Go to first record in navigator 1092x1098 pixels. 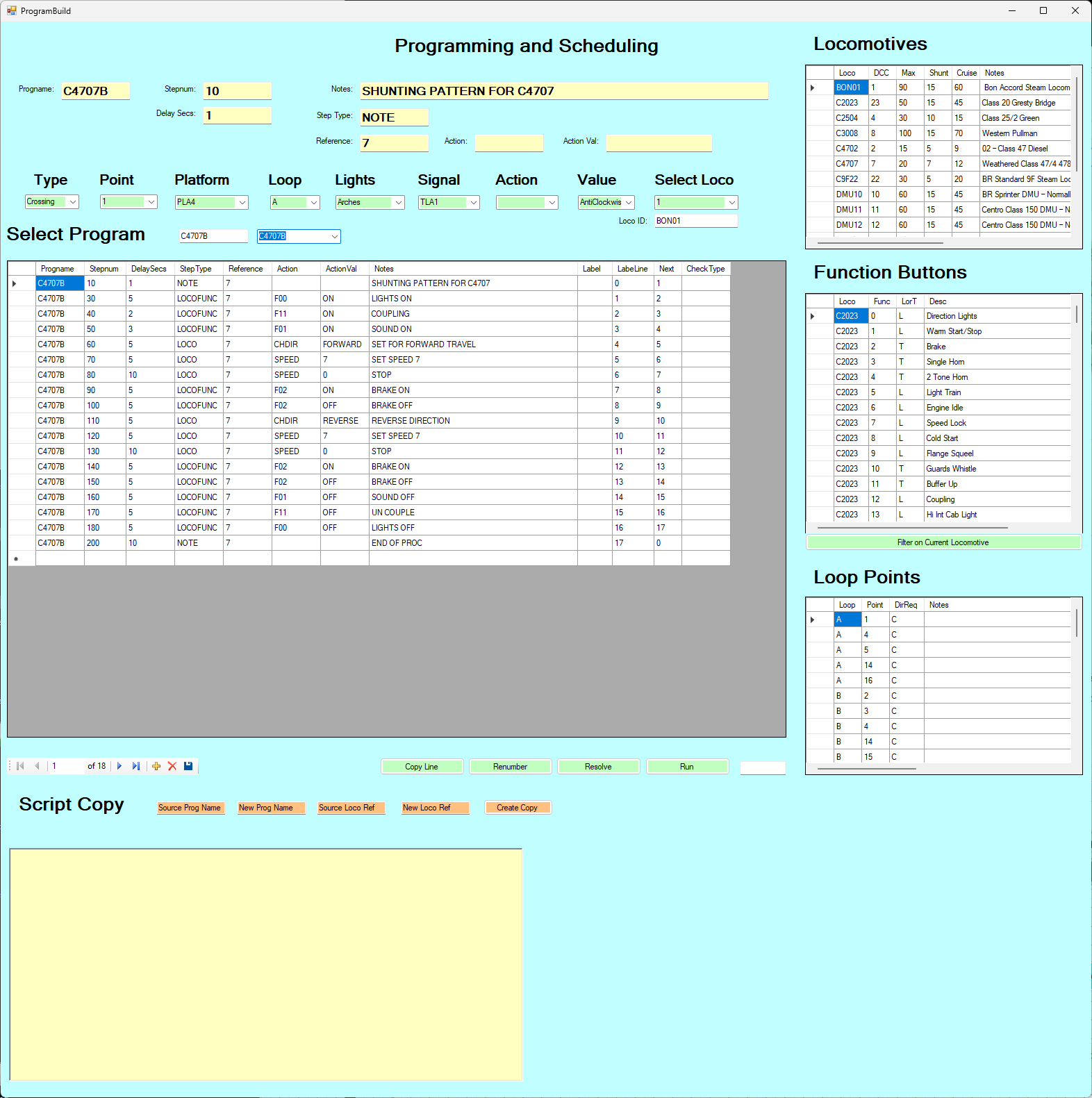pyautogui.click(x=20, y=766)
